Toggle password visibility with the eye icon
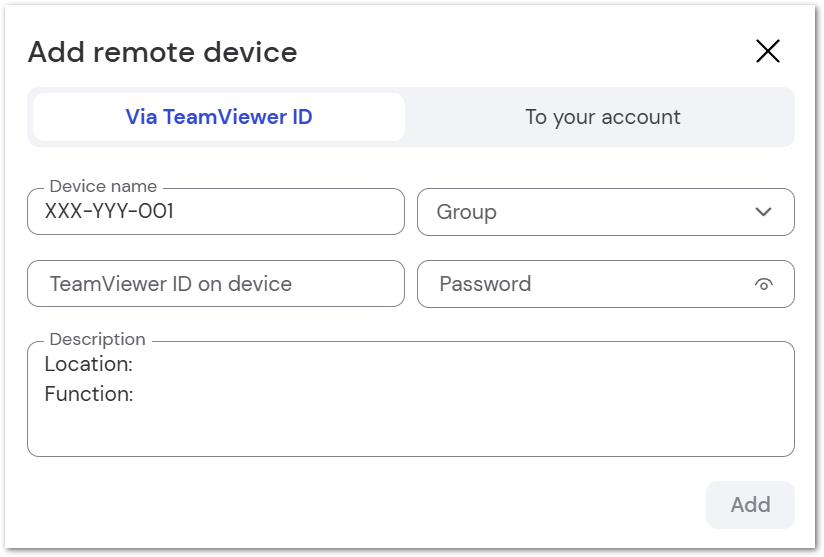824x557 pixels. pos(764,284)
